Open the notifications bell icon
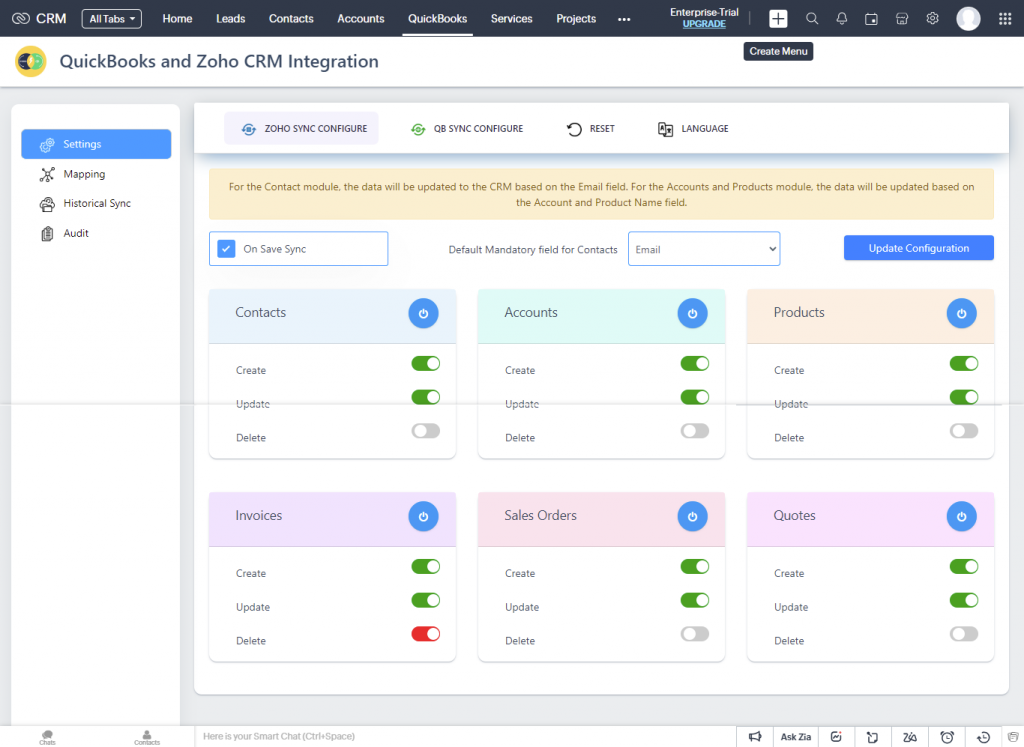Screen dimensions: 1024x747 pos(842,18)
